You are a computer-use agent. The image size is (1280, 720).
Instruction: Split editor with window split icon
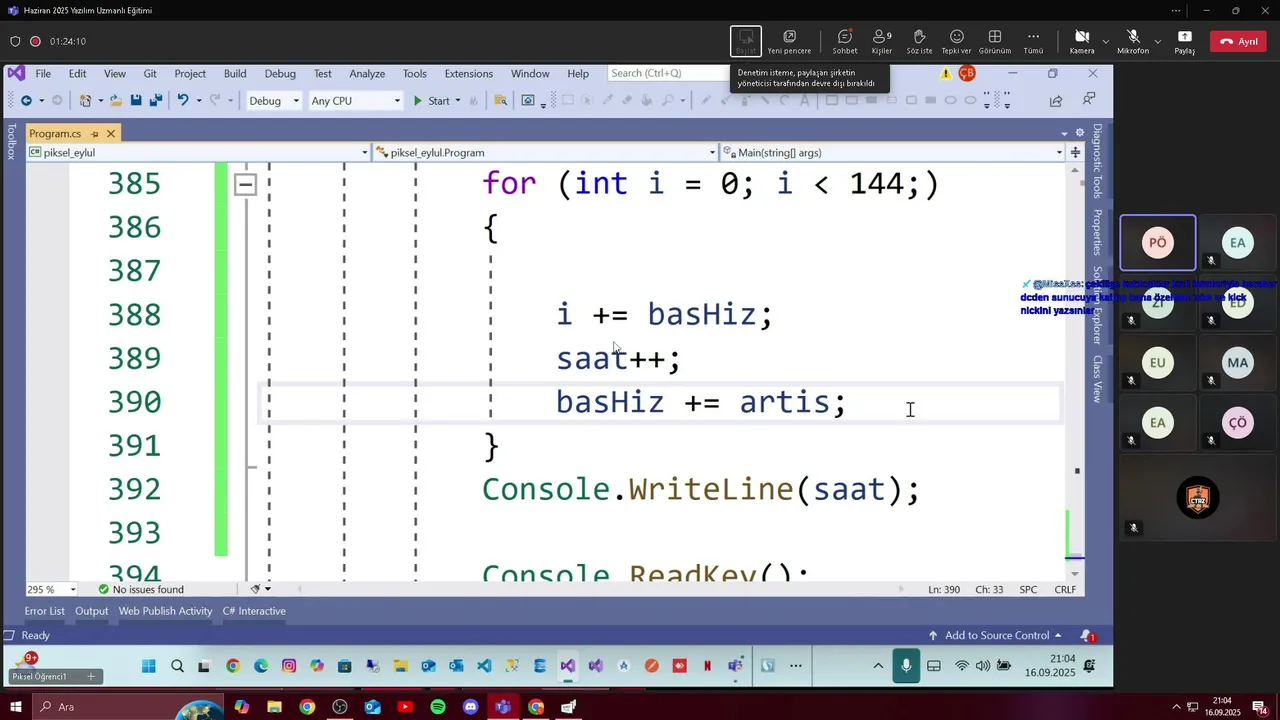click(x=1076, y=152)
